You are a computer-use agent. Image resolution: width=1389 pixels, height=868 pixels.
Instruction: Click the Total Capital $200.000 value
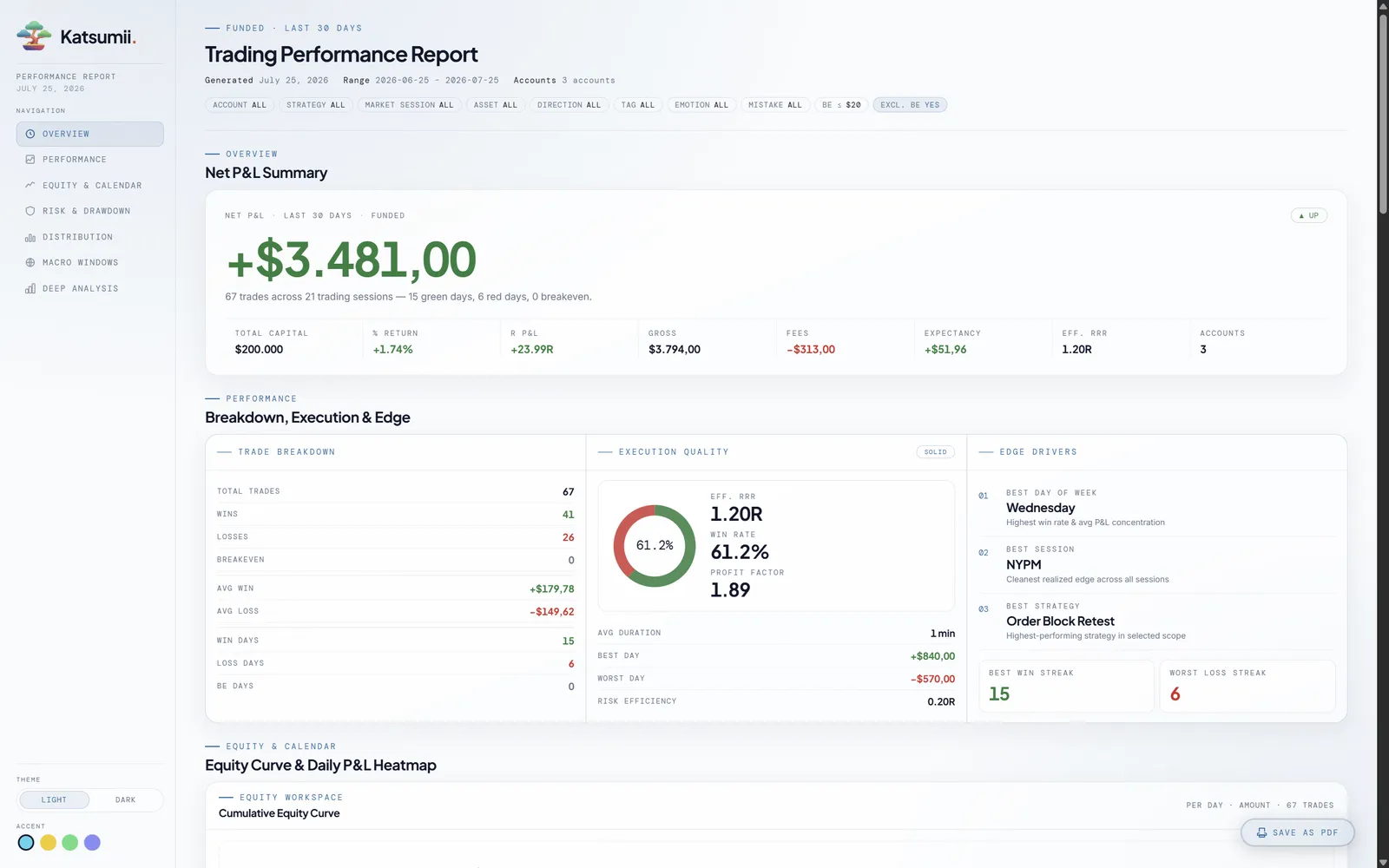click(x=259, y=350)
